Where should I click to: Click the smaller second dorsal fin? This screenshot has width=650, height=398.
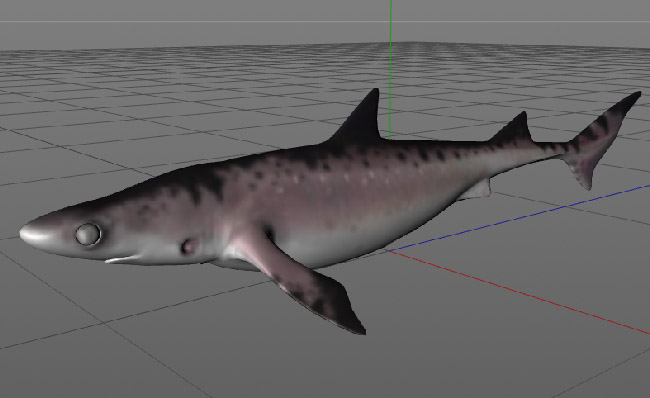click(514, 130)
